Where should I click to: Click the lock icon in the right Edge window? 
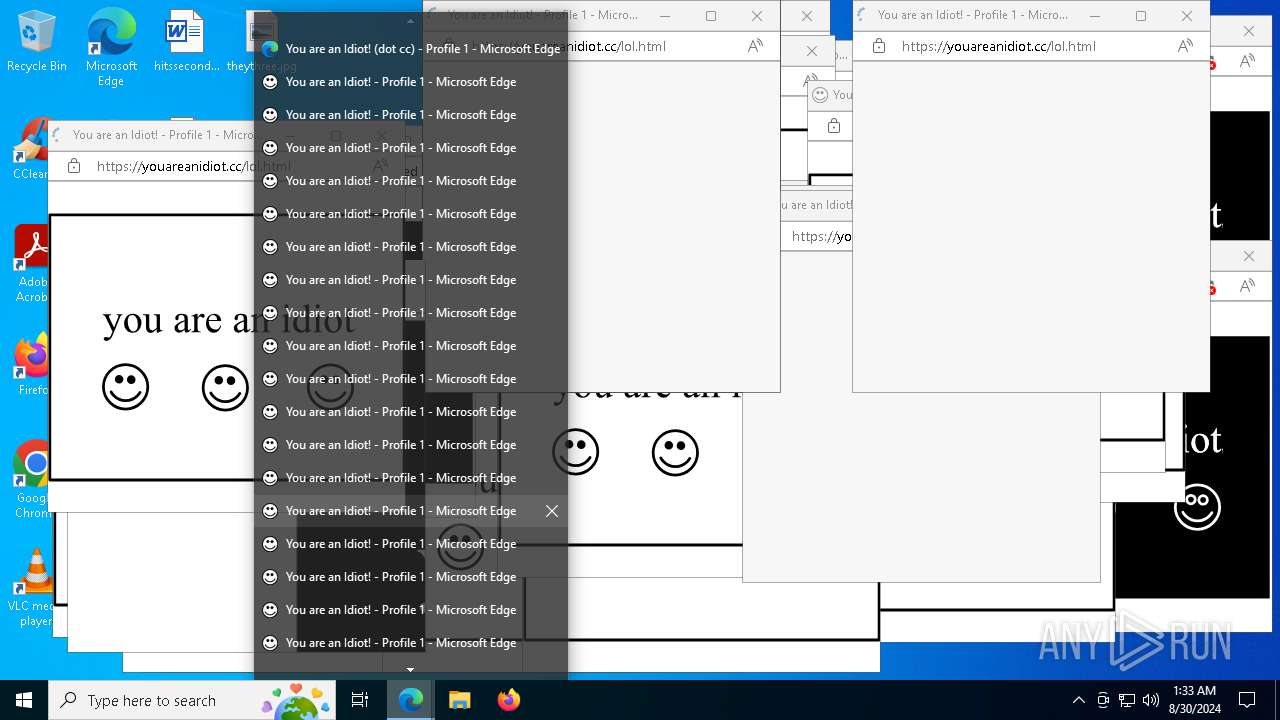pyautogui.click(x=878, y=46)
